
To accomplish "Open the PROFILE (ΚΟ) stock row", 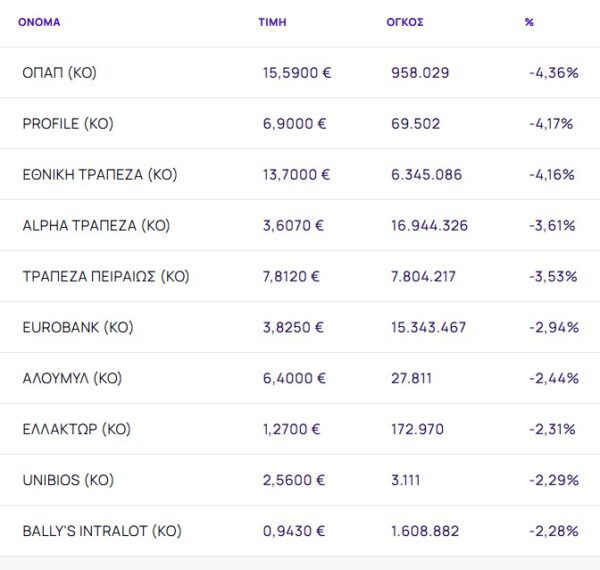I will pos(68,124).
